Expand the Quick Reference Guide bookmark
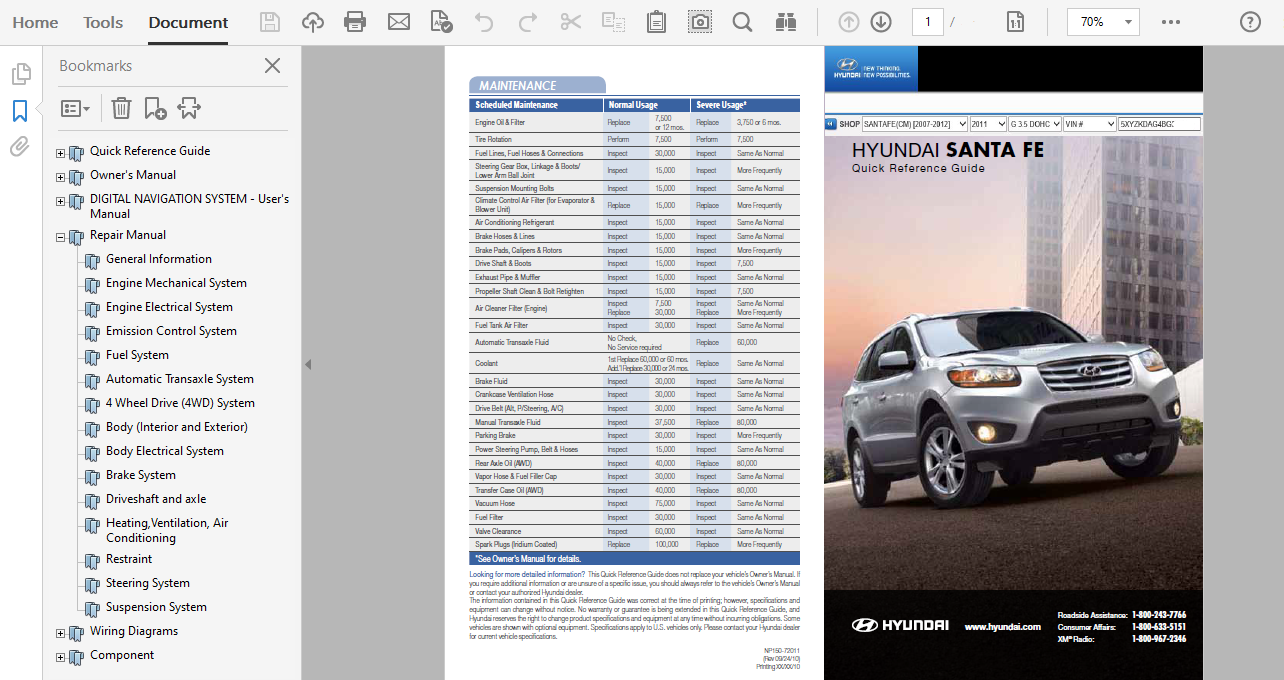Viewport: 1284px width, 680px height. [x=60, y=153]
